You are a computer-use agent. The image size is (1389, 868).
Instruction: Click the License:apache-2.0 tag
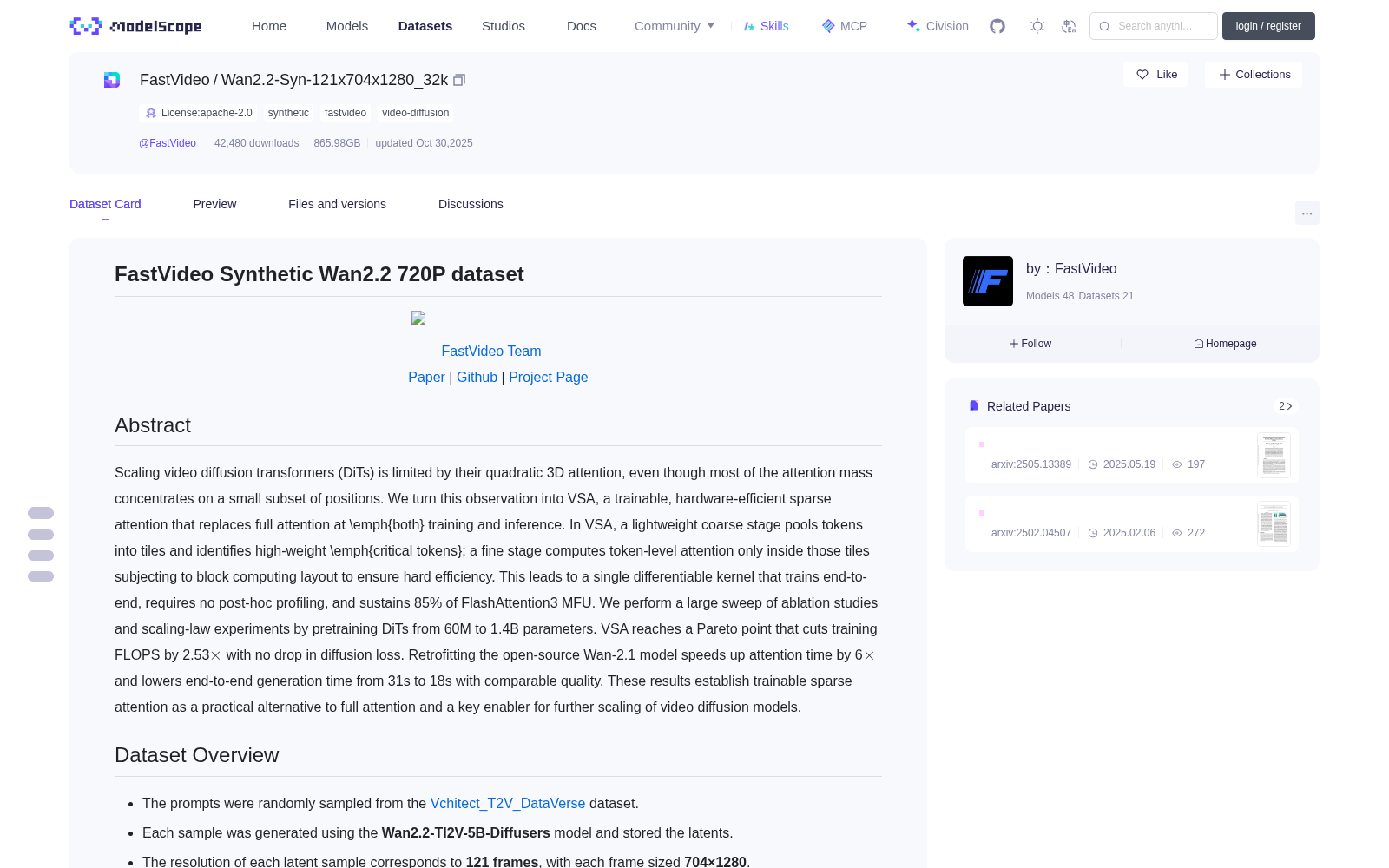pos(198,113)
